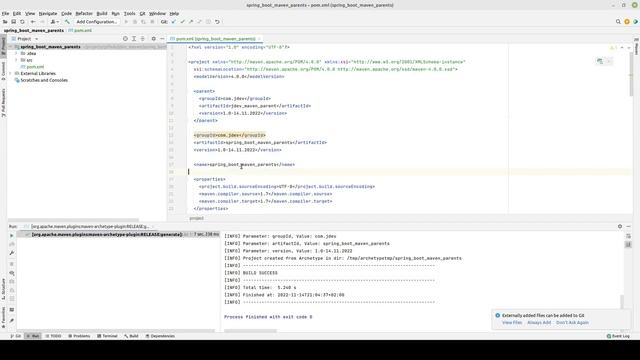Click the pin tab icon in Run panel
Image resolution: width=640 pixels, height=360 pixels.
[x=11, y=320]
